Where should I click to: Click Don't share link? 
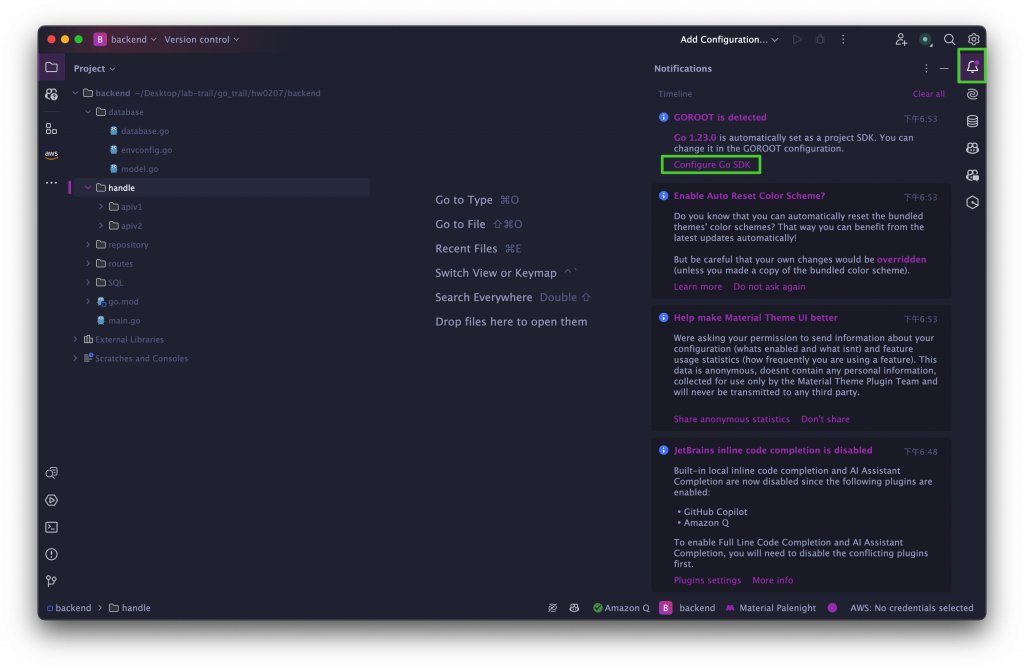[x=825, y=419]
